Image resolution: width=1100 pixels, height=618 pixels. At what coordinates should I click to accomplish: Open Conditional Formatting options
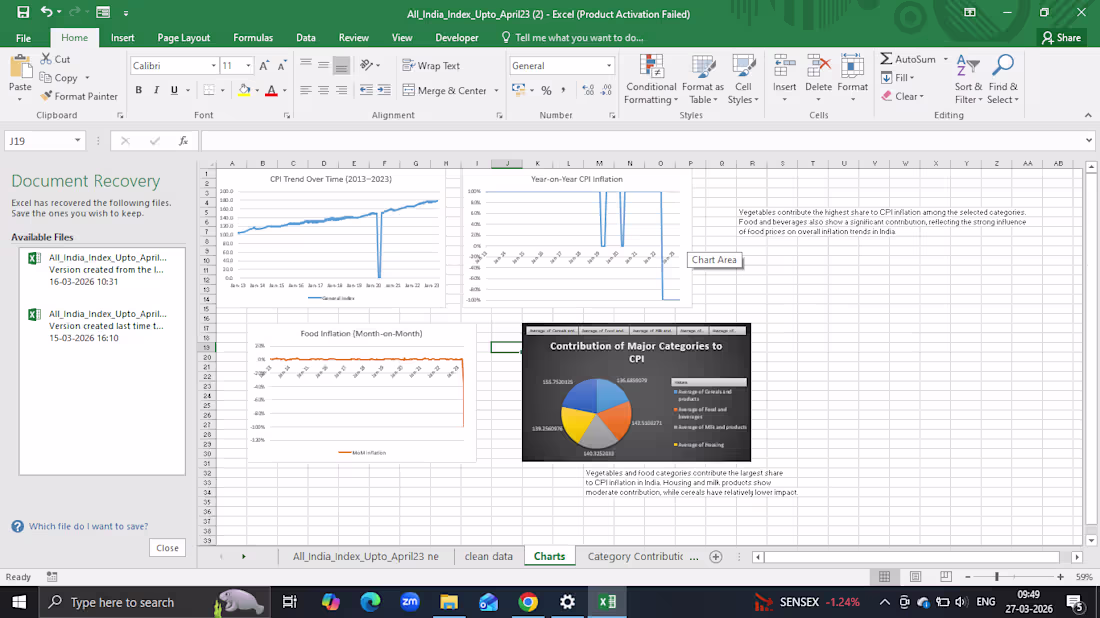click(651, 80)
